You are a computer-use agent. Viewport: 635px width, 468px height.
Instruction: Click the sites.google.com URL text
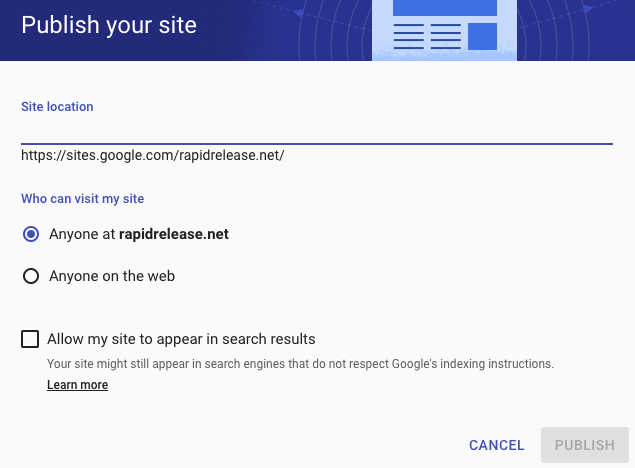[x=153, y=155]
